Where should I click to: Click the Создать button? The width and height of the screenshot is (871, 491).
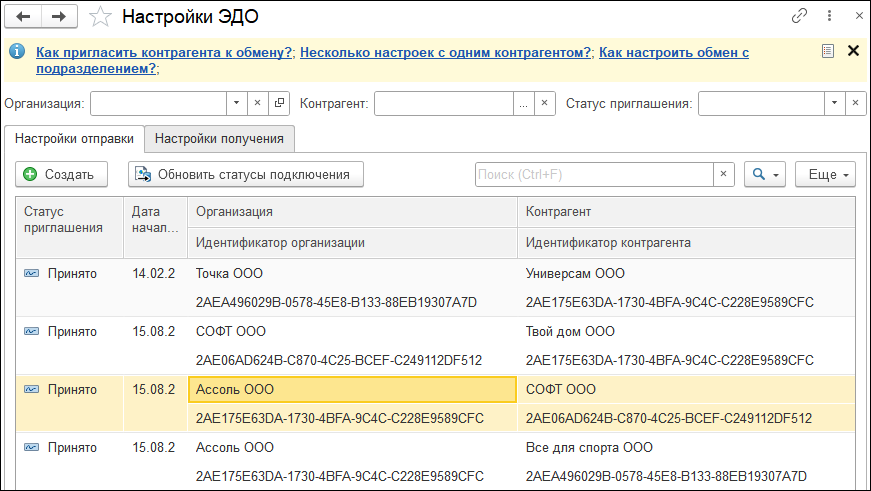pos(61,174)
